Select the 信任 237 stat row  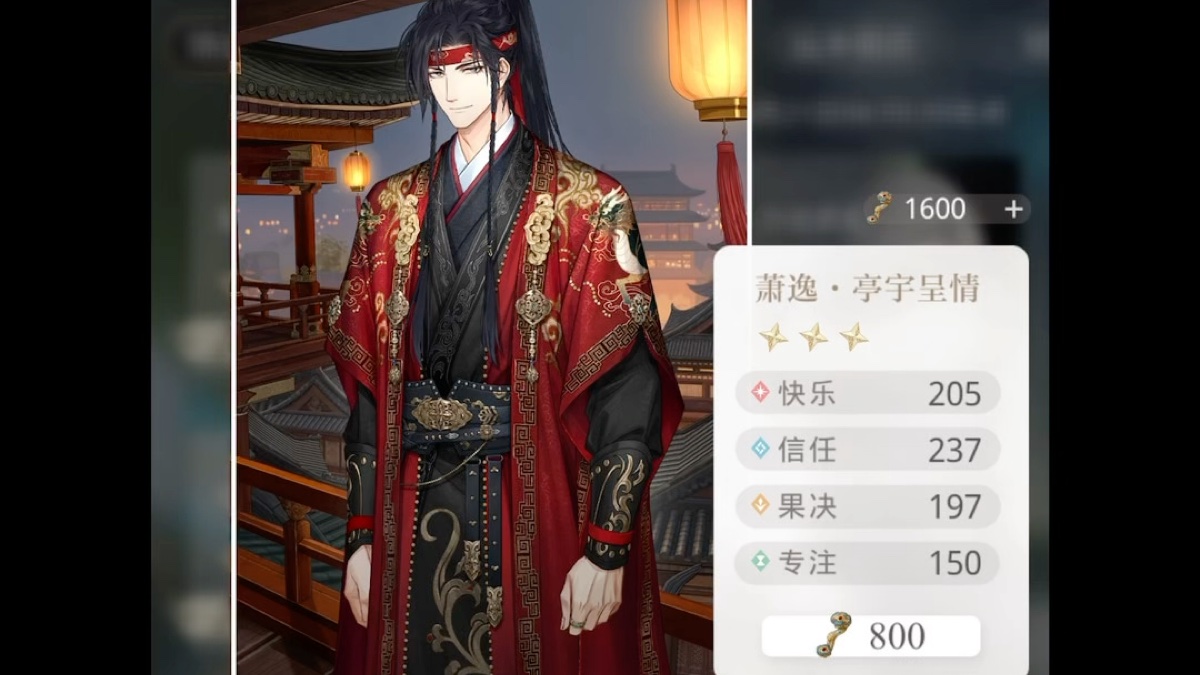tap(868, 450)
